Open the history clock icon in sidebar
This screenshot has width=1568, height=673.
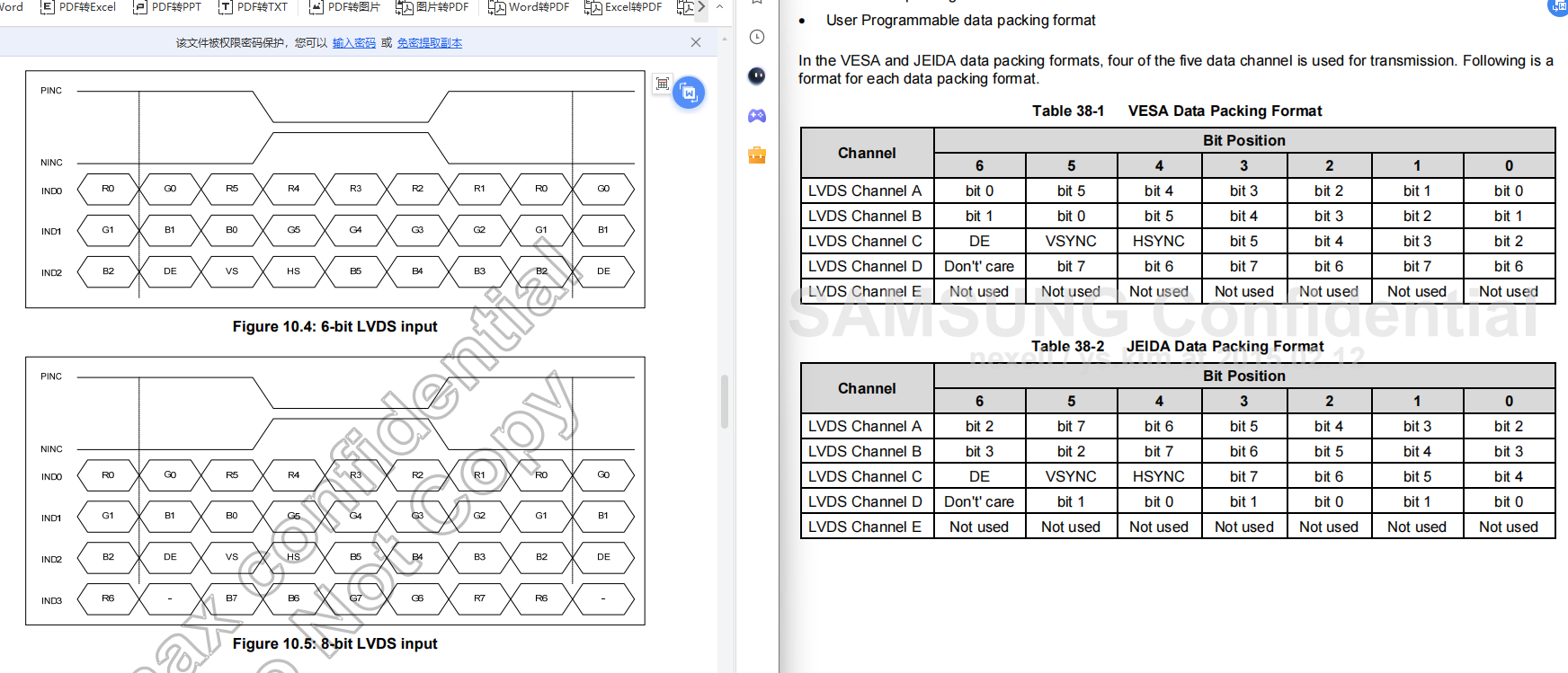tap(757, 37)
